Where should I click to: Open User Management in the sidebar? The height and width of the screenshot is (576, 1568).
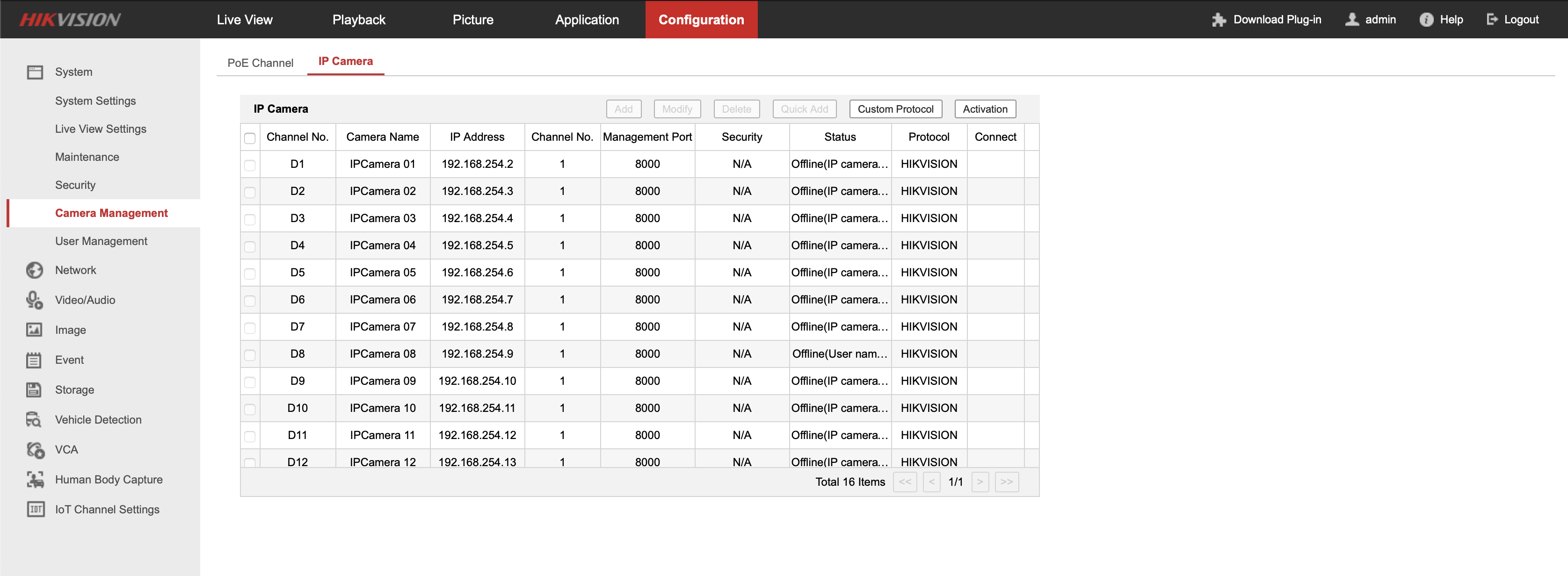101,241
